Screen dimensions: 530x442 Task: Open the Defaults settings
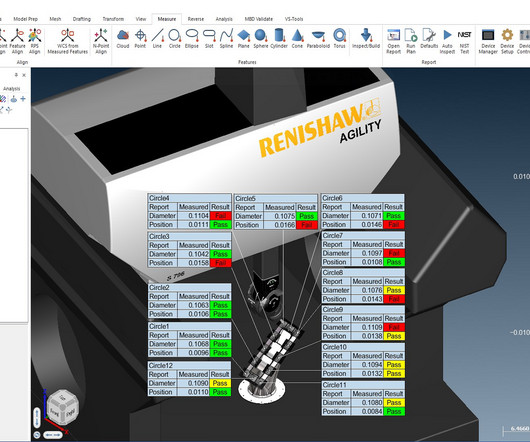(429, 39)
